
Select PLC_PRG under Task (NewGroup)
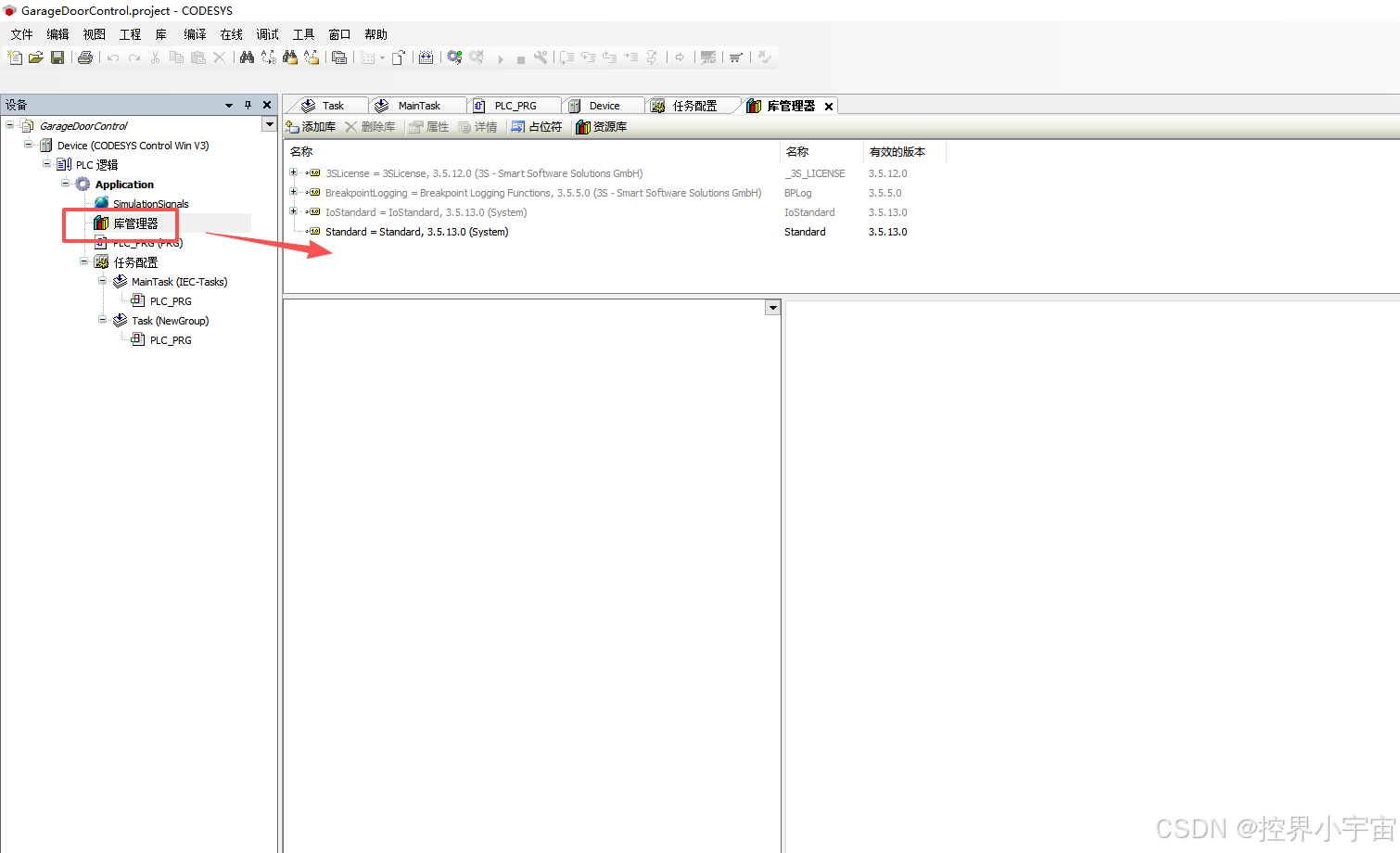tap(171, 340)
